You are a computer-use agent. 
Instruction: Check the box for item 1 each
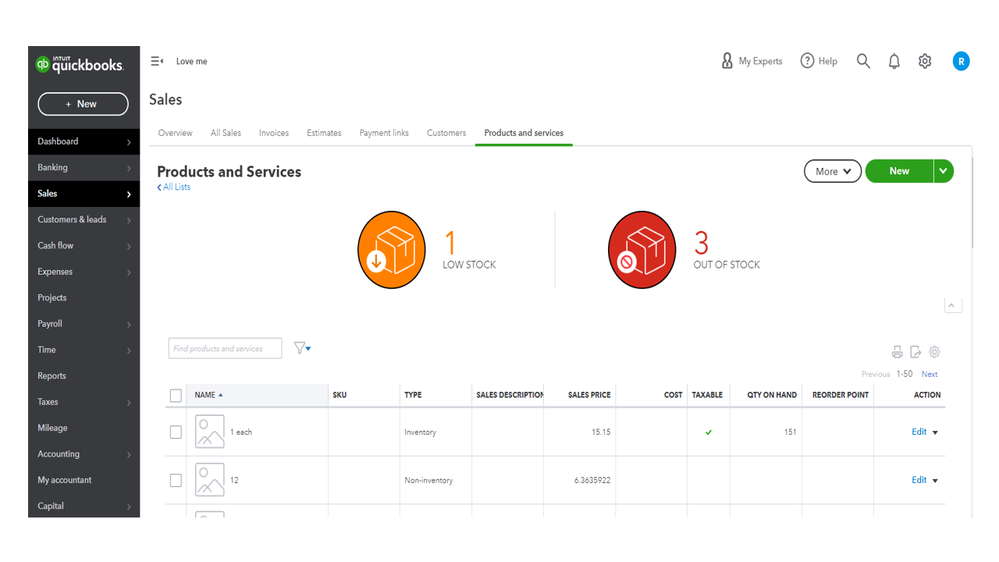tap(176, 432)
